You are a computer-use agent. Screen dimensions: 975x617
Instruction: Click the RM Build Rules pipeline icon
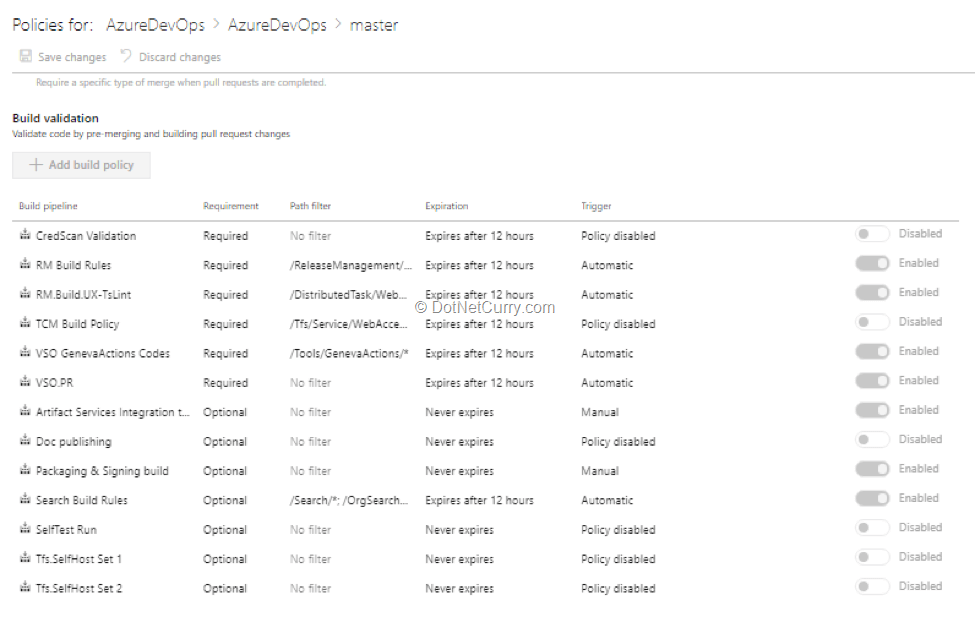pos(25,264)
